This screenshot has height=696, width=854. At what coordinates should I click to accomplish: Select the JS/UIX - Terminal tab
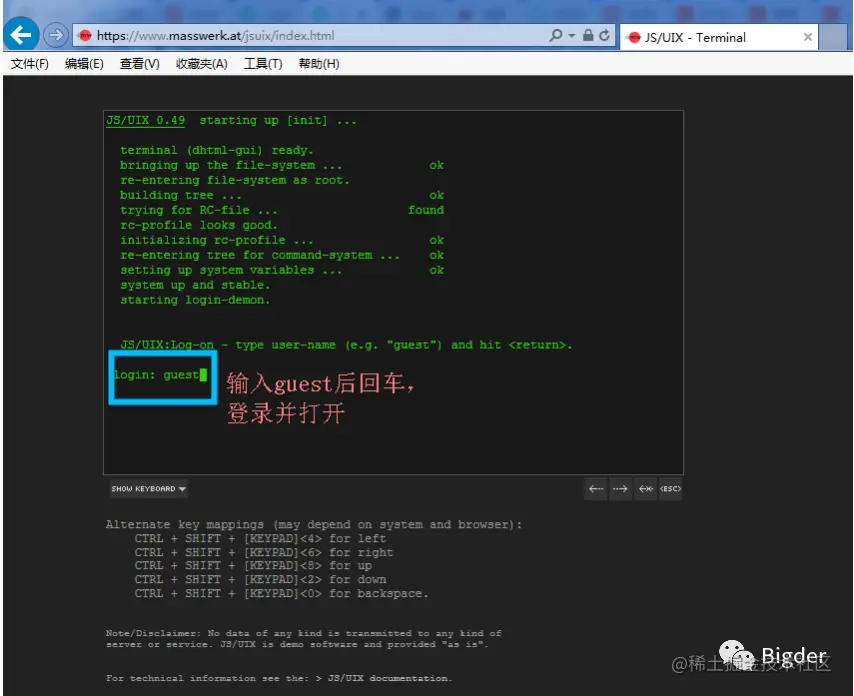tap(718, 38)
